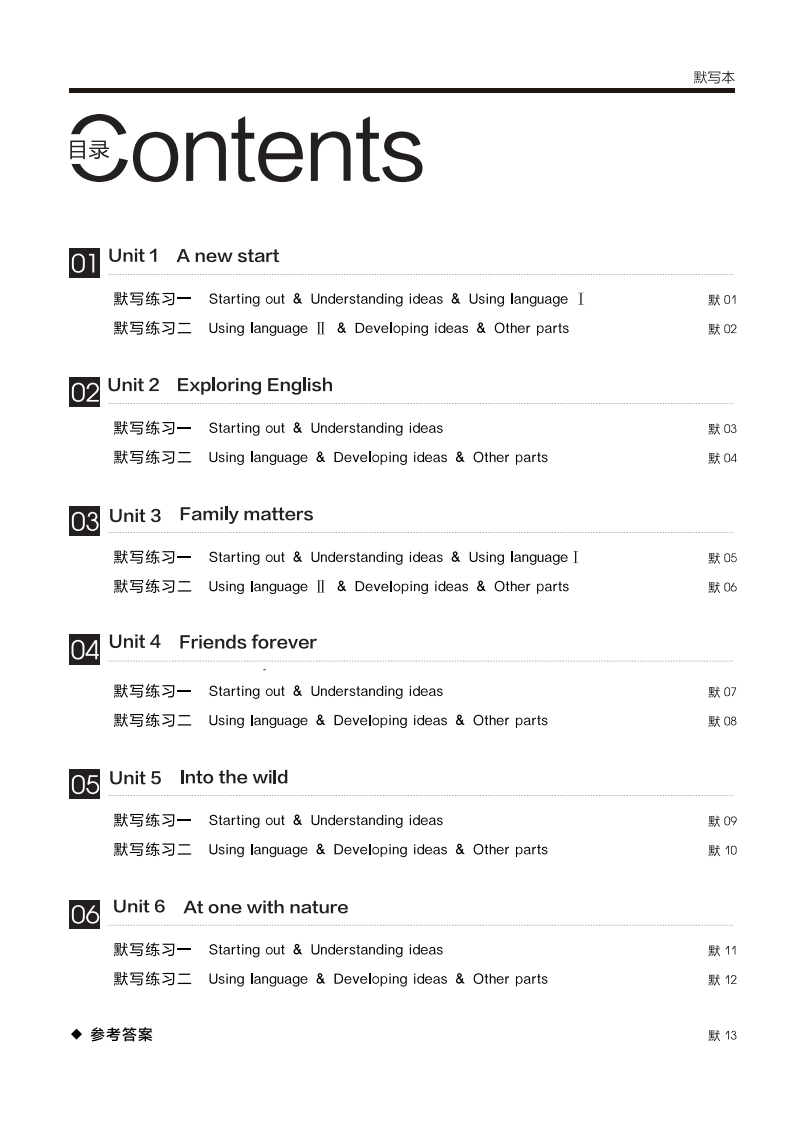Open the Unit 1 A new start heading
Viewport: 806px width, 1122px height.
193,256
